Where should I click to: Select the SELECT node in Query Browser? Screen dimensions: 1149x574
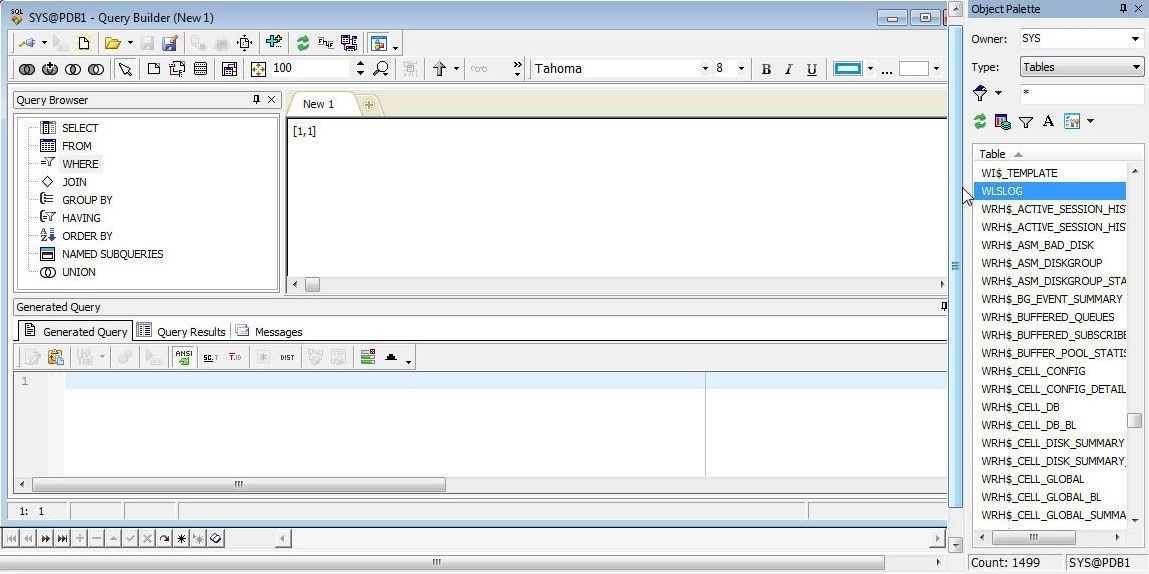[80, 128]
